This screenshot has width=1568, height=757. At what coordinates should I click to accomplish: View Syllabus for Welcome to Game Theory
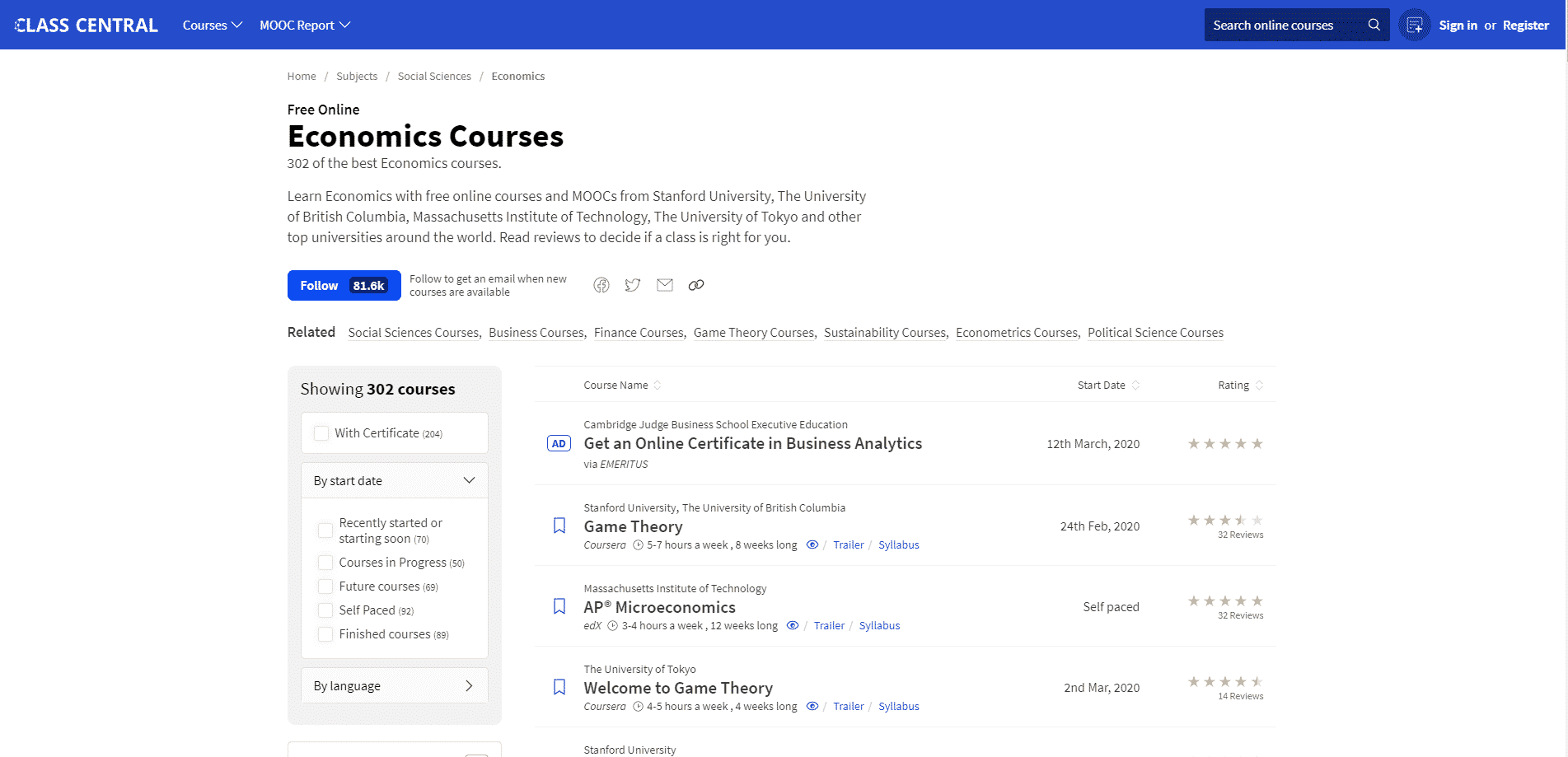tap(898, 706)
